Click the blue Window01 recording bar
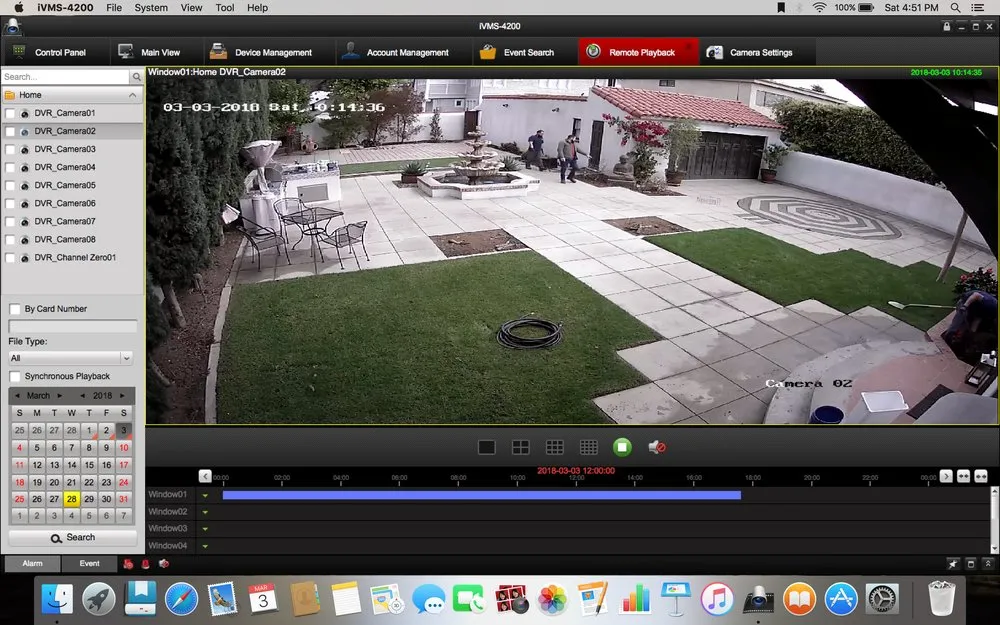Viewport: 1000px width, 625px height. (481, 495)
